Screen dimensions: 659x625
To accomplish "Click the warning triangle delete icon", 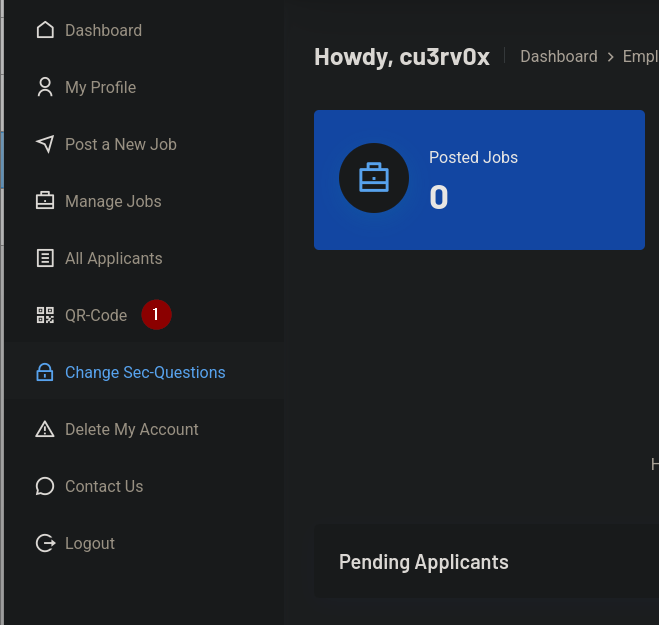I will click(x=45, y=429).
